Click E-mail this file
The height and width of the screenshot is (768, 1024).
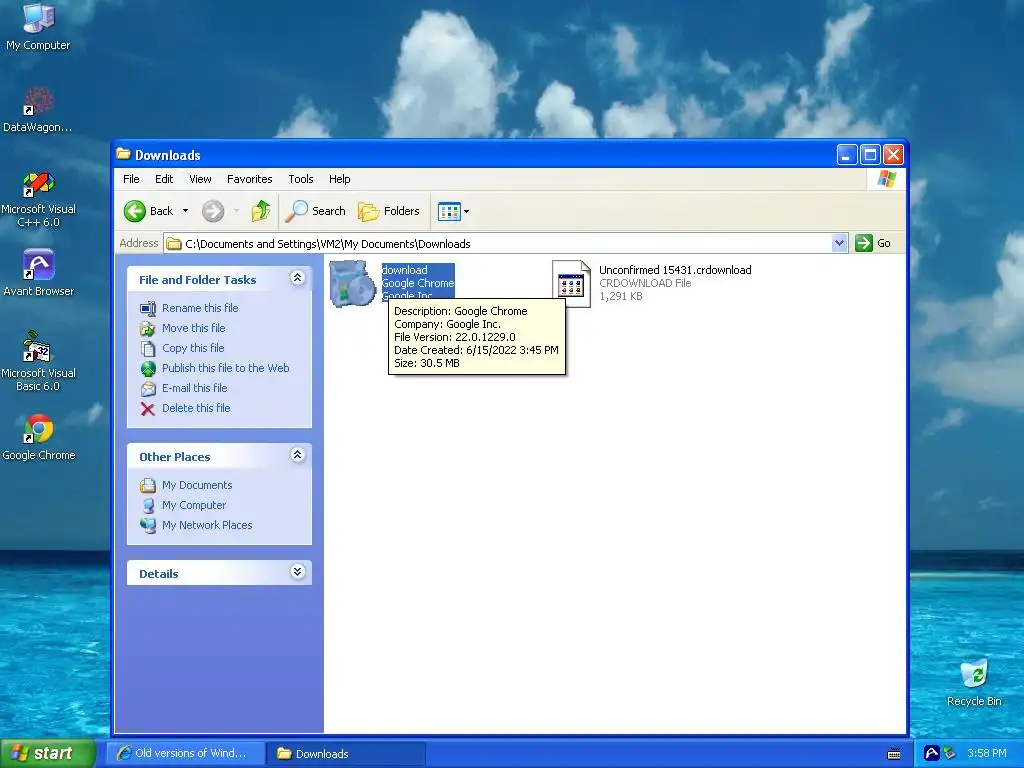(x=195, y=388)
